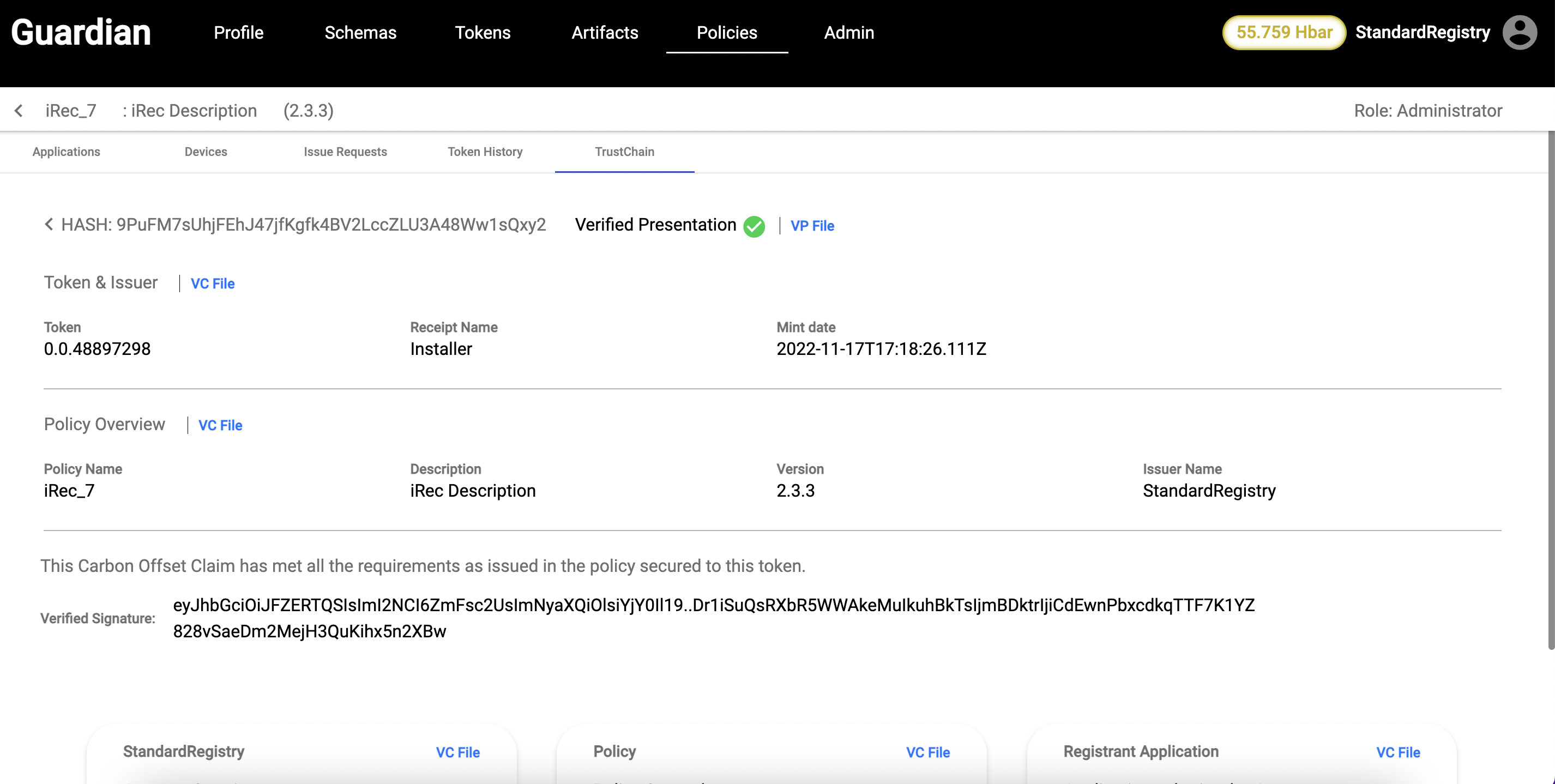The width and height of the screenshot is (1555, 784).
Task: Click the Guardian logo
Action: click(81, 33)
